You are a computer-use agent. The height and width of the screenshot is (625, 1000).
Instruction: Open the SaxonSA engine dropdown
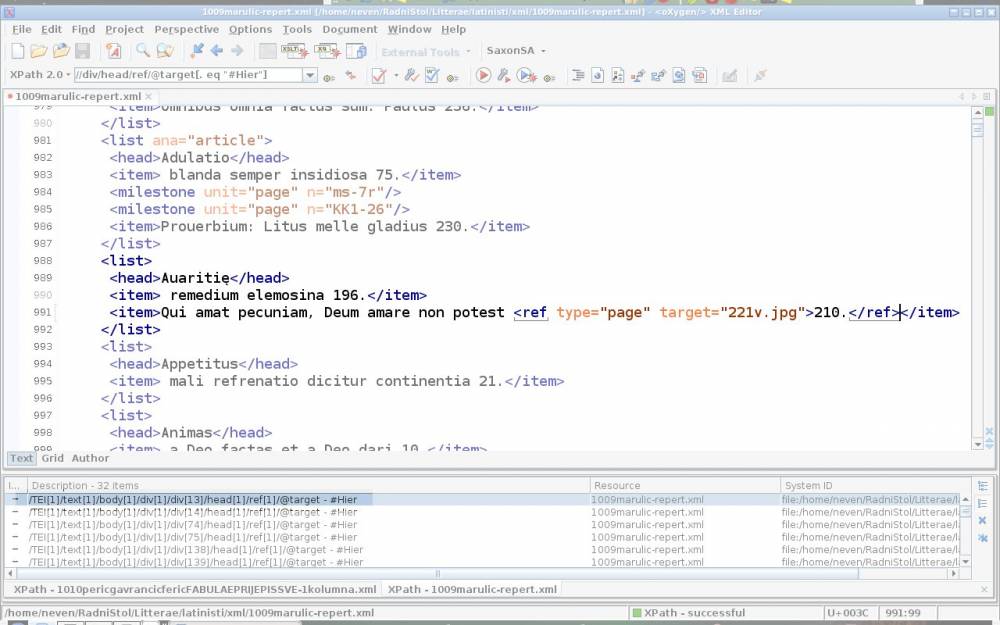click(x=514, y=51)
